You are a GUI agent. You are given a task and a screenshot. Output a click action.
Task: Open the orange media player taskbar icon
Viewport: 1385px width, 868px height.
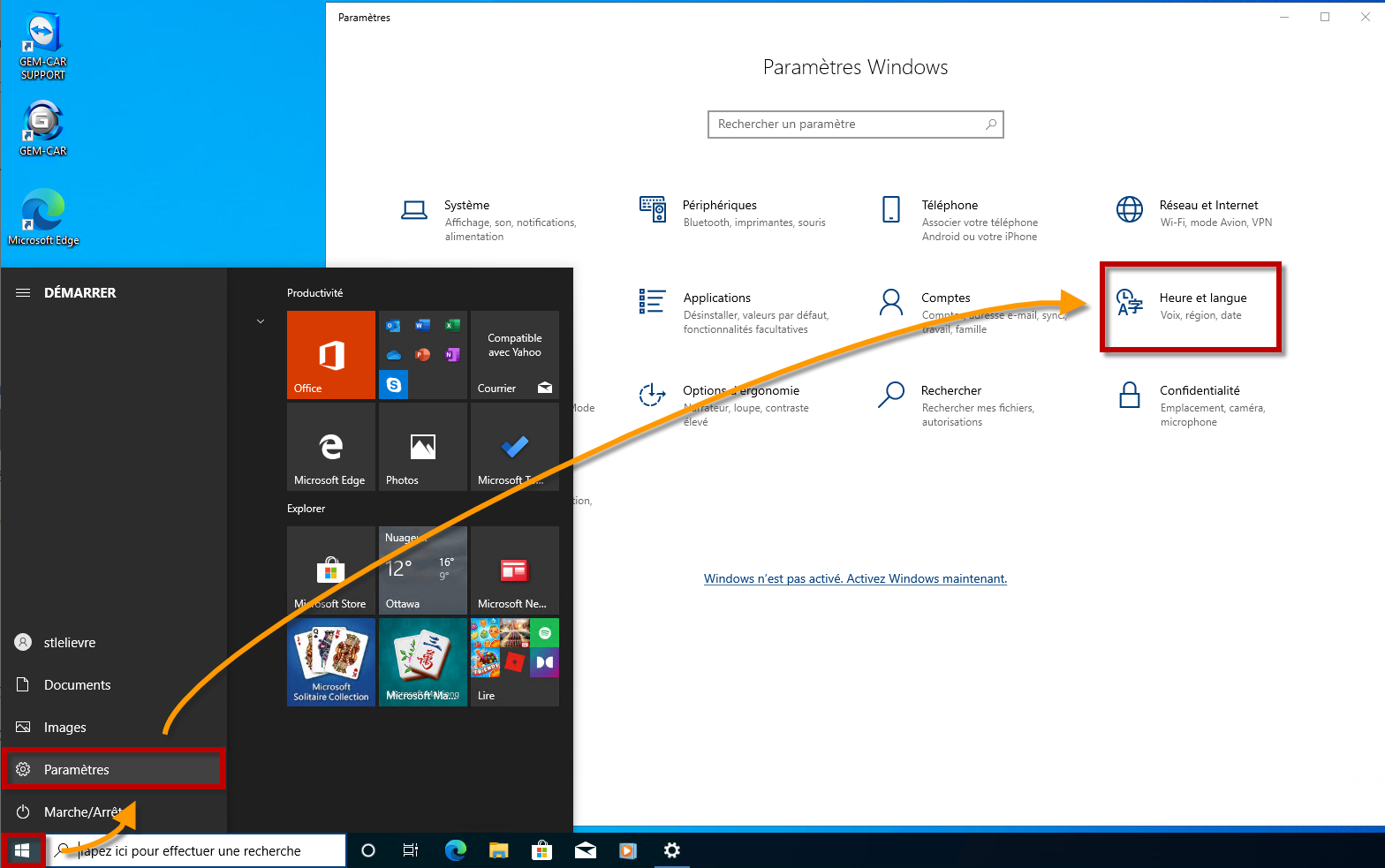tap(628, 850)
